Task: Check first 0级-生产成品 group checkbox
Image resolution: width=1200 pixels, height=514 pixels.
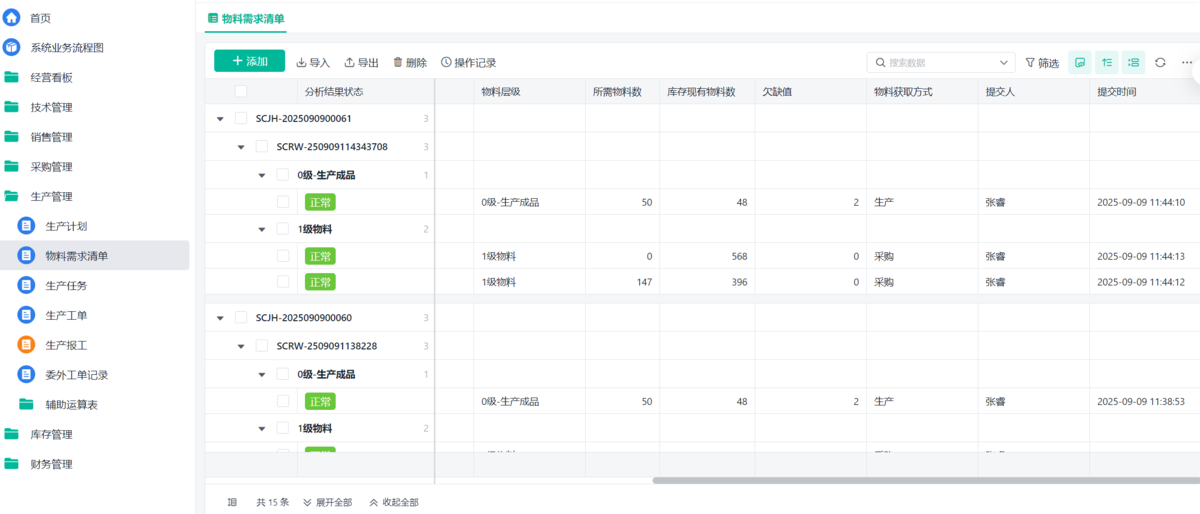Action: 283,174
